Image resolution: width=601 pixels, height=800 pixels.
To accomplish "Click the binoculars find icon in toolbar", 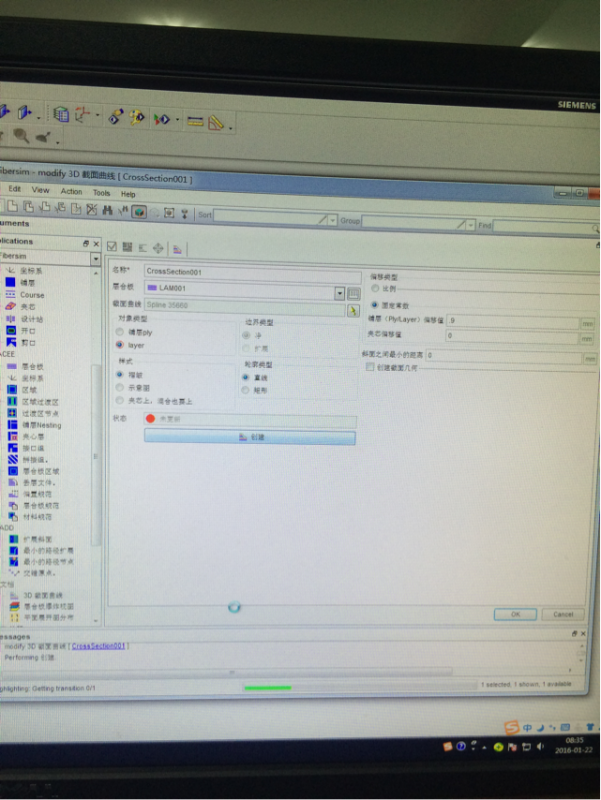I will click(107, 210).
